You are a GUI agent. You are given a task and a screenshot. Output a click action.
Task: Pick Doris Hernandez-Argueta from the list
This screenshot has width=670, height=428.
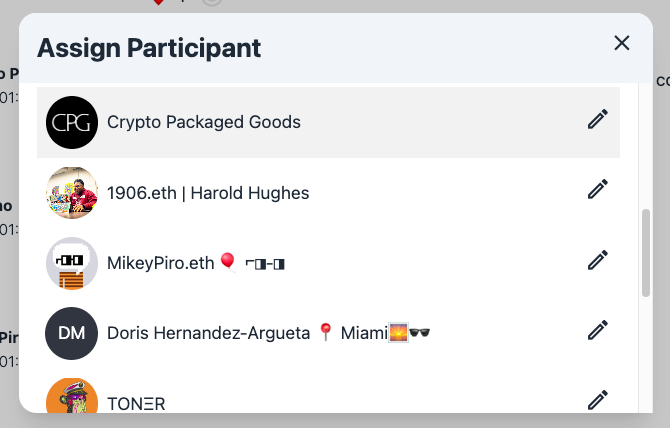coord(209,333)
